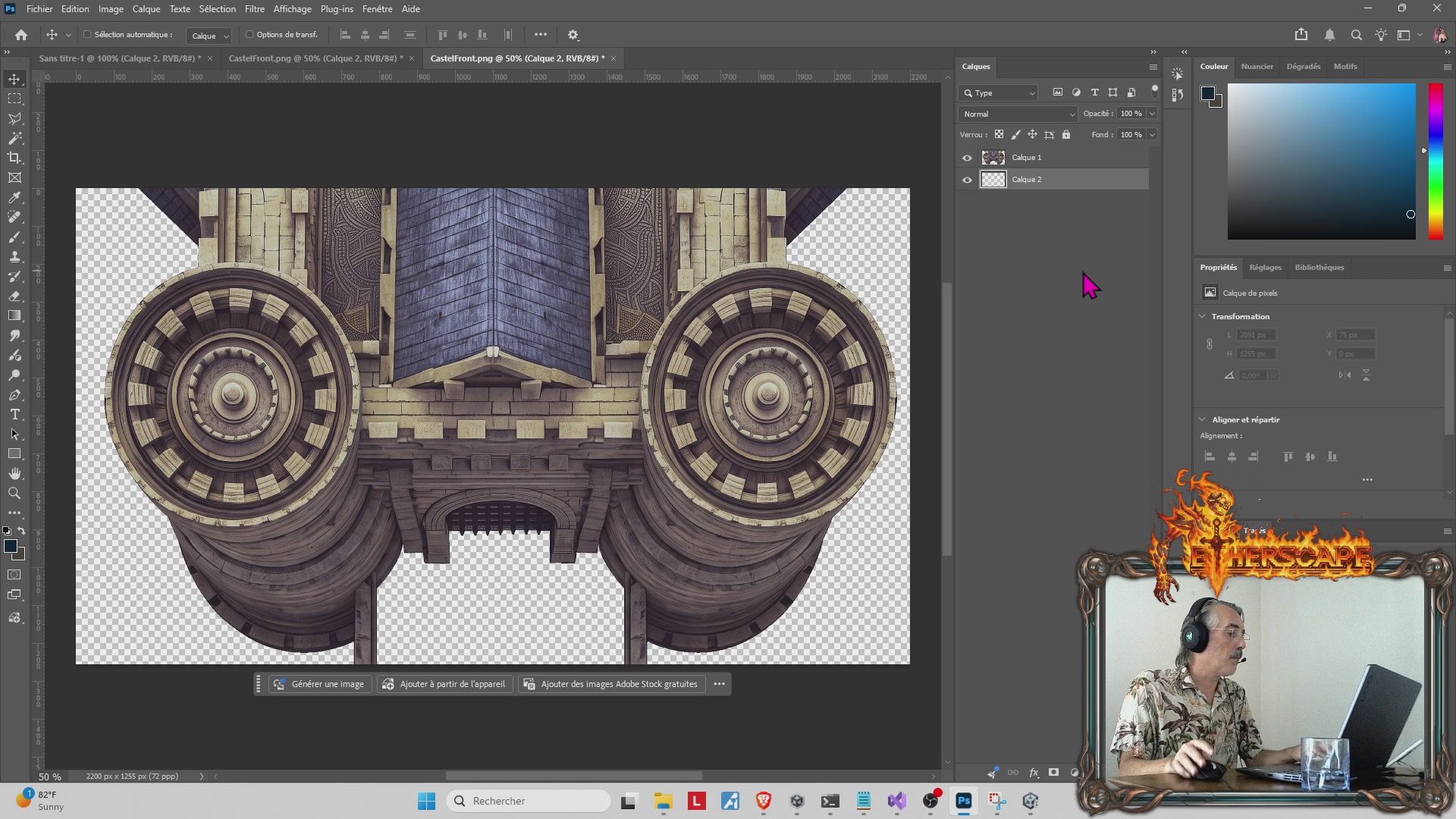Hide the Calque 1 layer
Screen dimensions: 1456x819
(x=967, y=158)
